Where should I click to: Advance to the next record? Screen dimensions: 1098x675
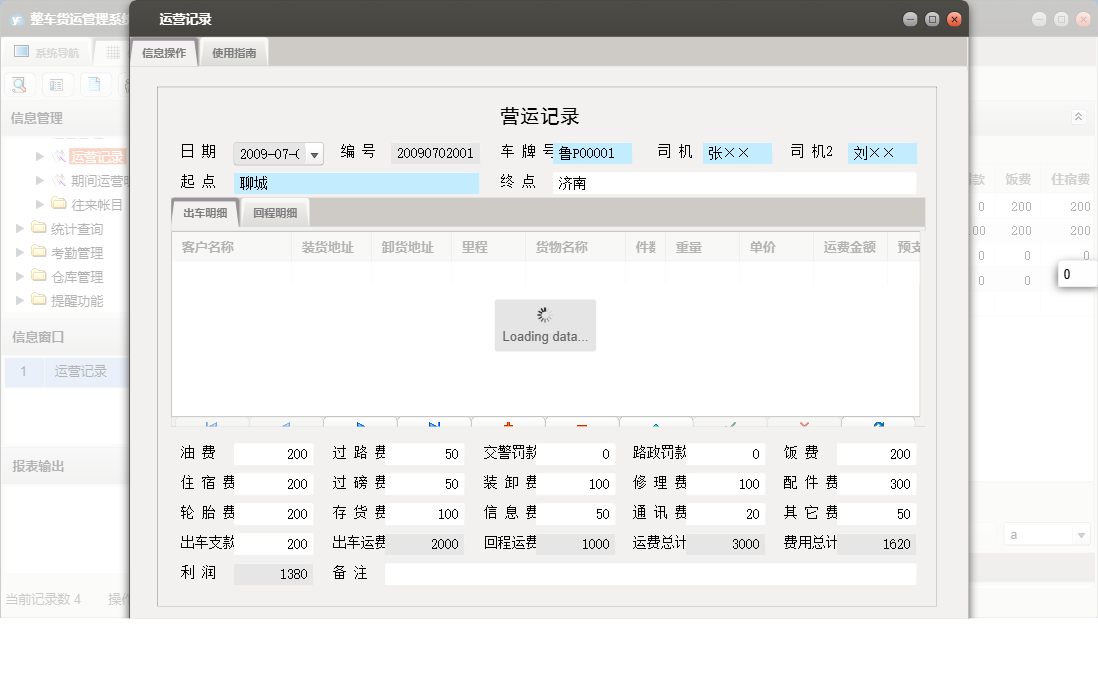coord(360,423)
